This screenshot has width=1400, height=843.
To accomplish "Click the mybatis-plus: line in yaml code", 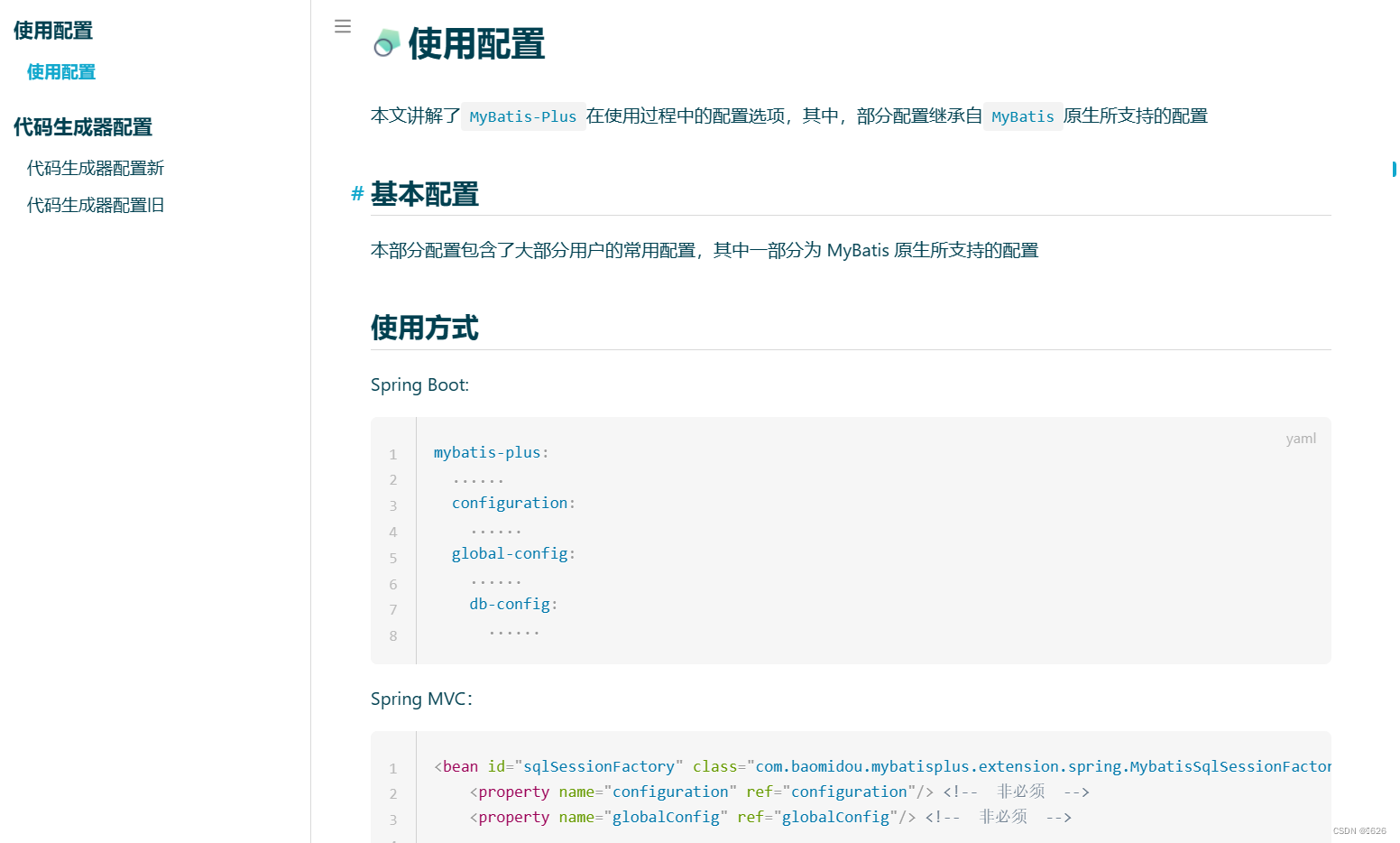I will tap(492, 453).
